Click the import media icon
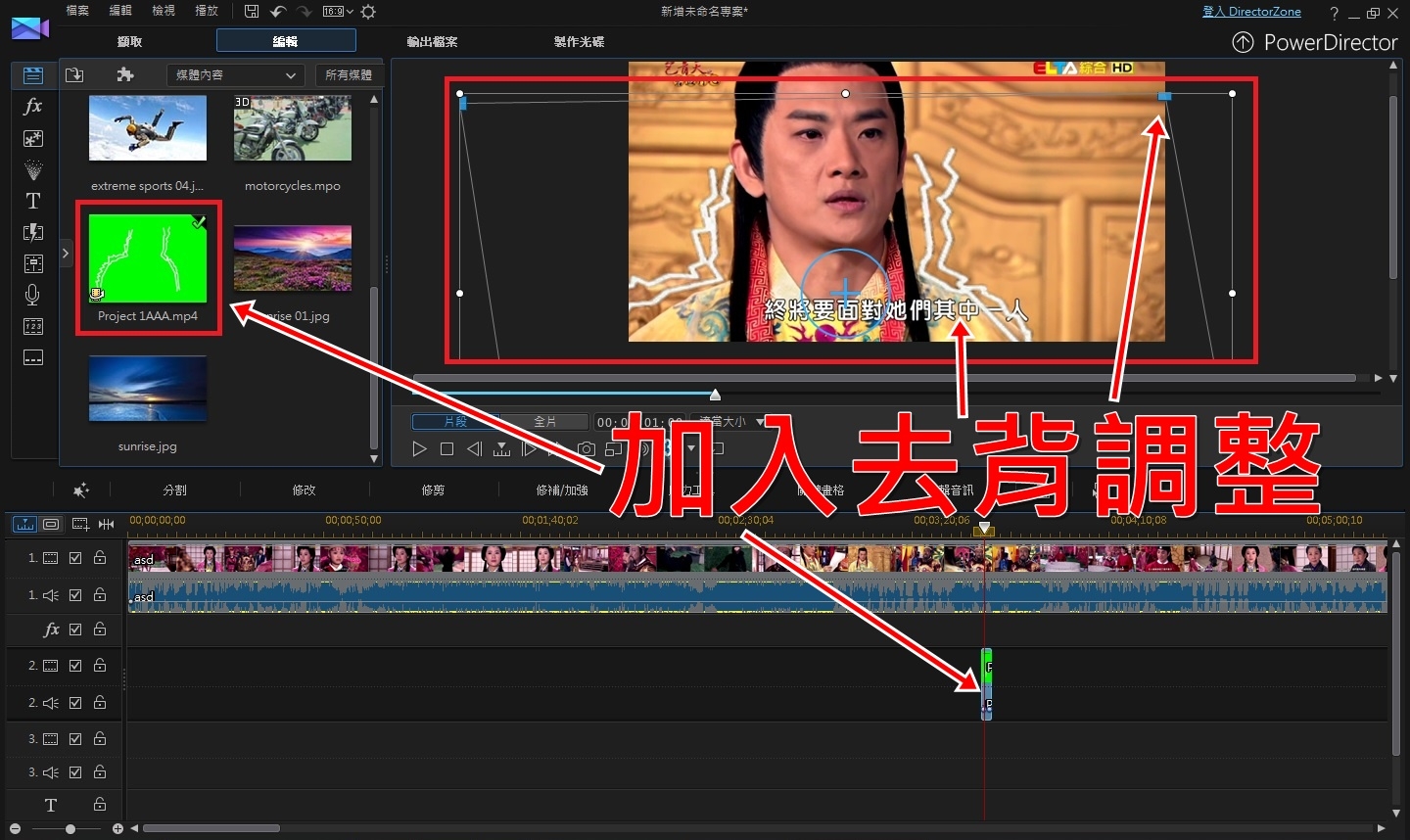Viewport: 1410px width, 840px height. 75,74
